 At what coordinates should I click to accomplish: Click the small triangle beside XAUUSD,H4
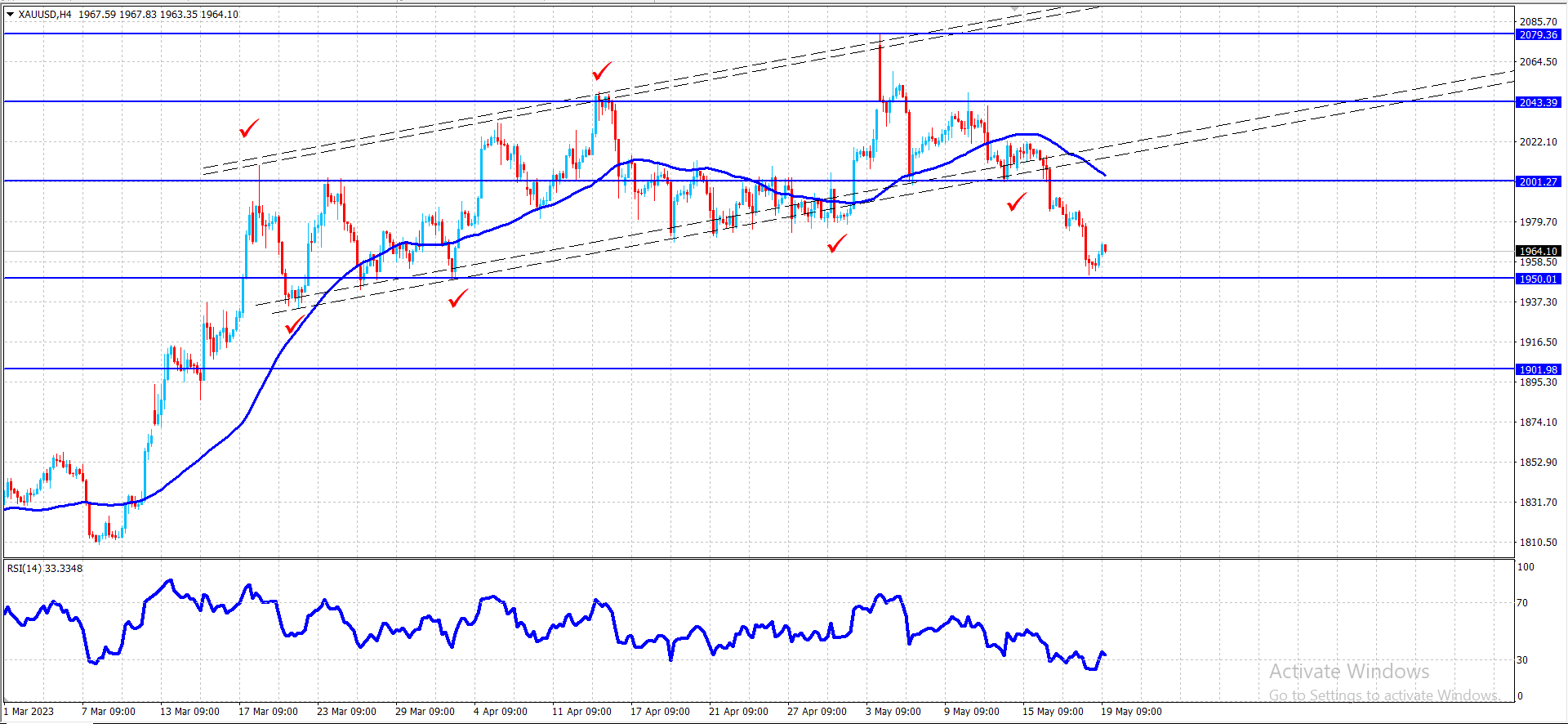point(11,14)
